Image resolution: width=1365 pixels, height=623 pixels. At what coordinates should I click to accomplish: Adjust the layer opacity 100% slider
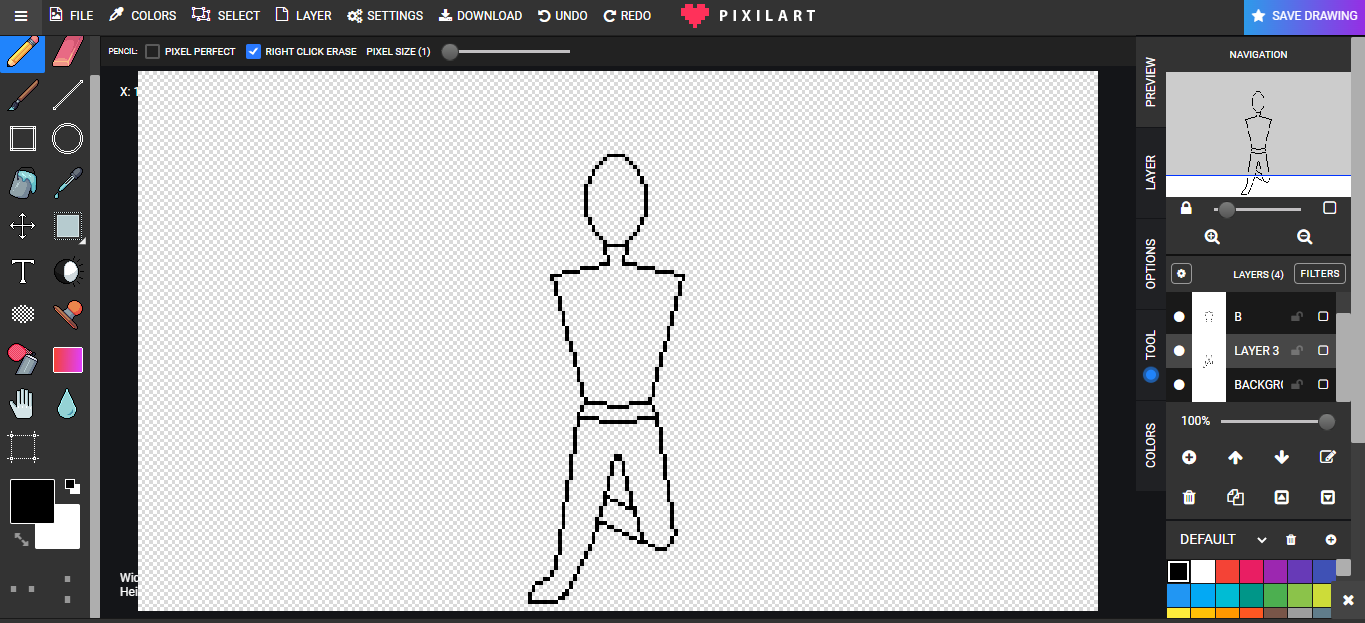pos(1277,421)
